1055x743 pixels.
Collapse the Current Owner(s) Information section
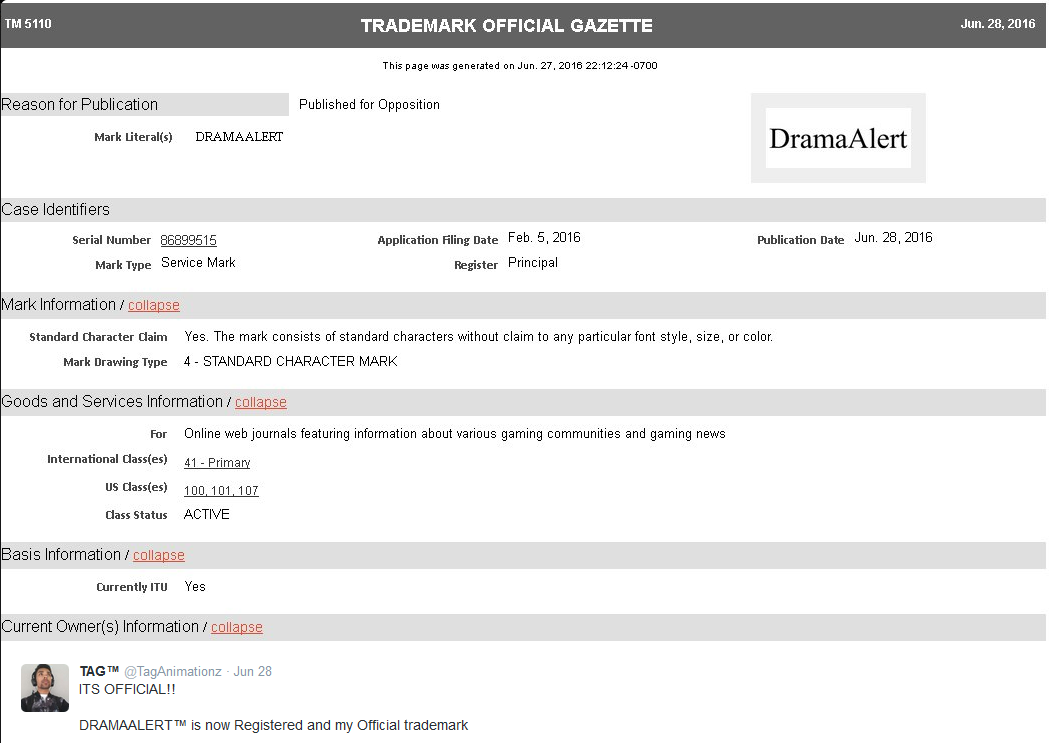(x=236, y=627)
